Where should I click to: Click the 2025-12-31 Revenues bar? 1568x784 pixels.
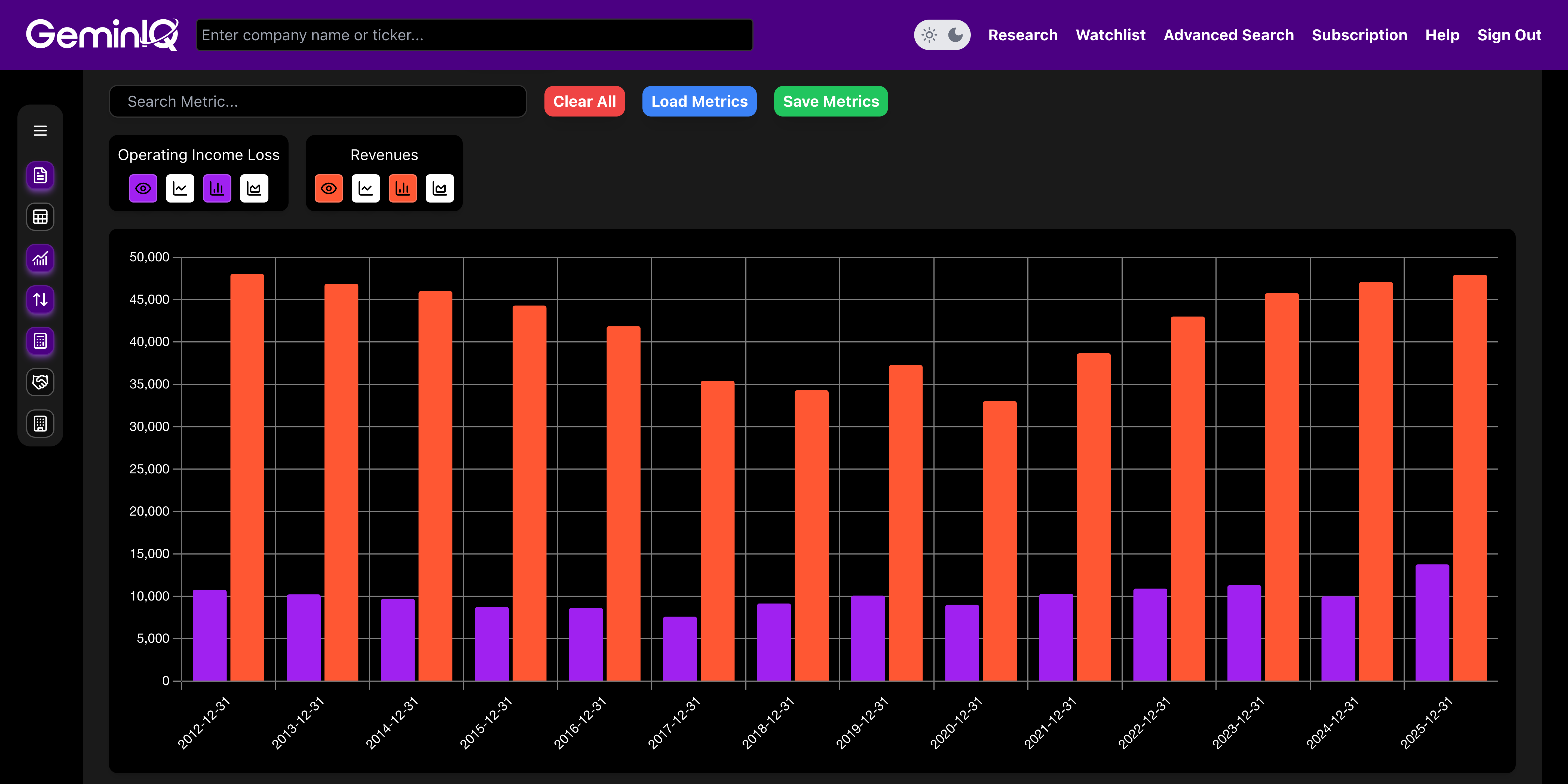(1469, 478)
